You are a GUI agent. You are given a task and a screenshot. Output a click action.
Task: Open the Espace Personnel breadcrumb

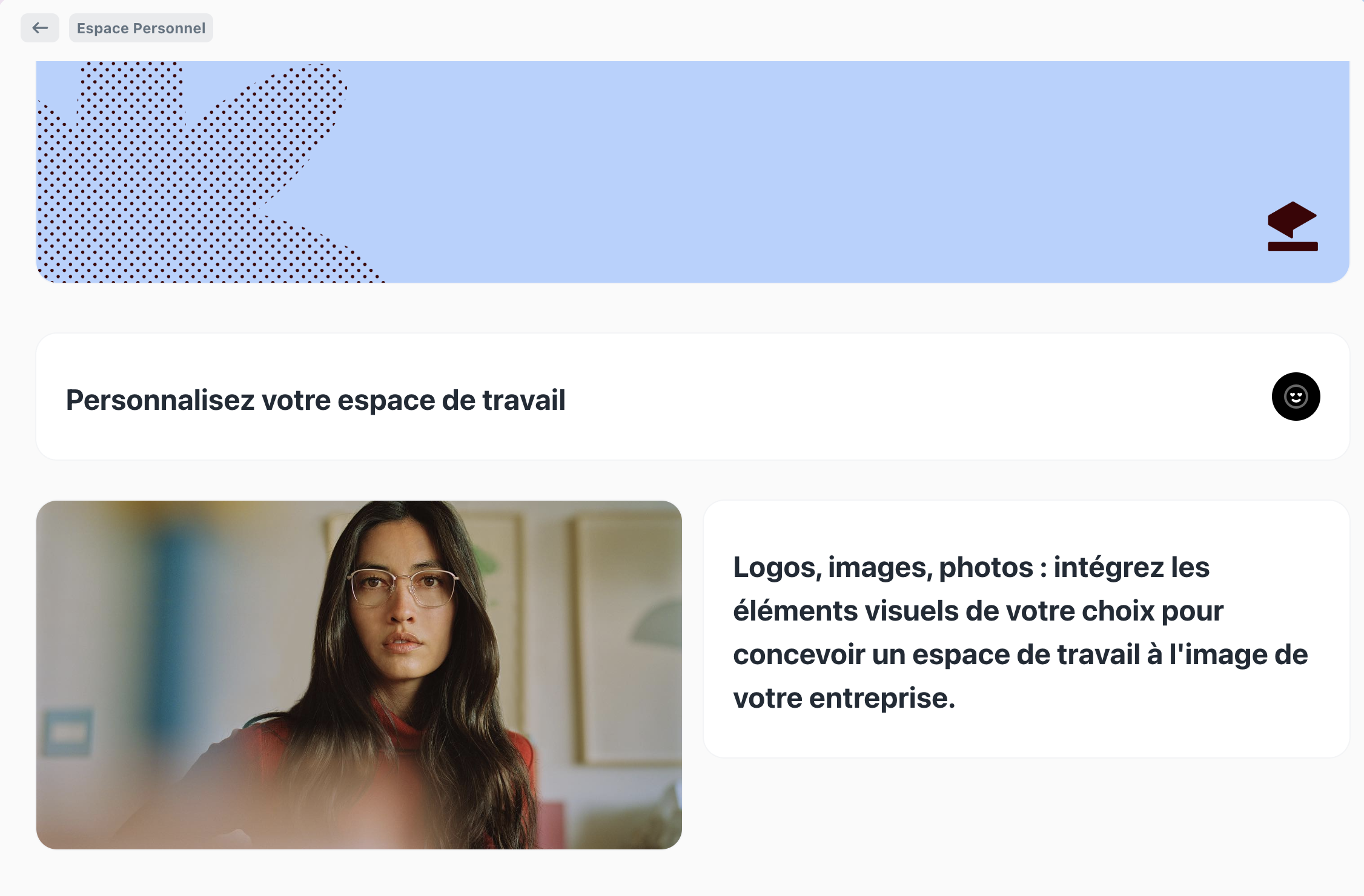[141, 28]
